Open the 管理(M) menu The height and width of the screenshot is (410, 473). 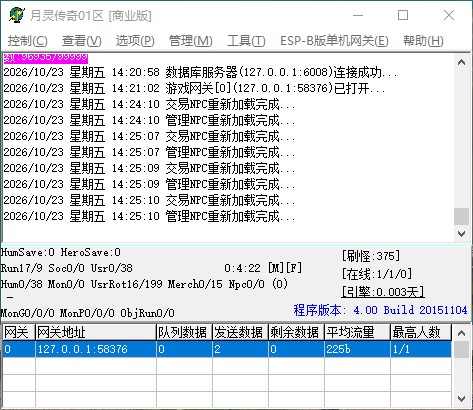pos(191,41)
